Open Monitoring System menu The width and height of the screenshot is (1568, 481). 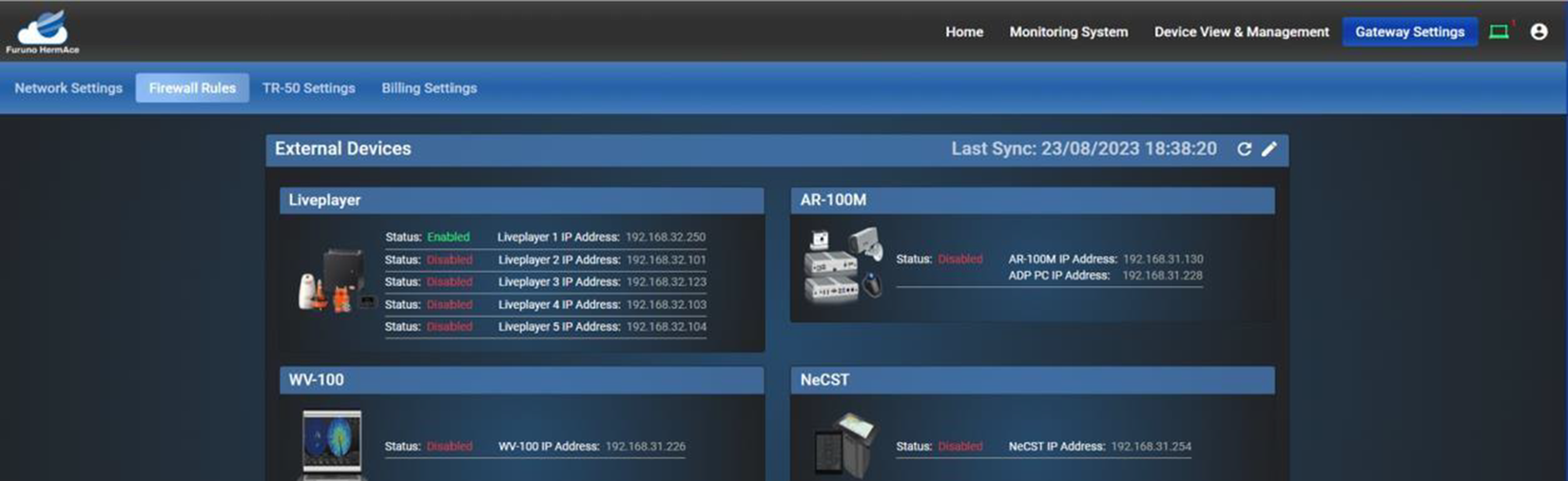1069,31
